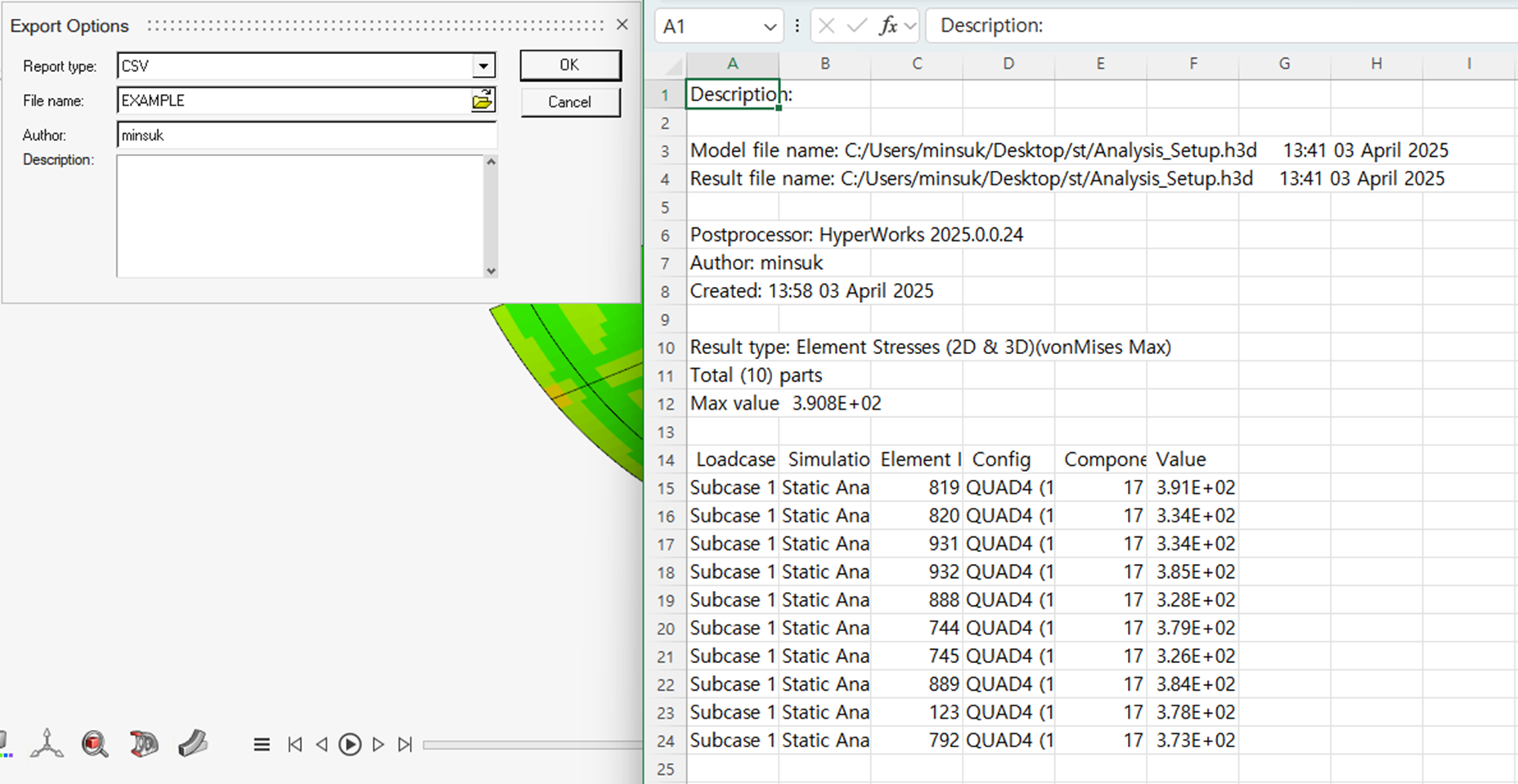Expand the formula bar options chevron
This screenshot has height=784, width=1518.
pos(910,26)
